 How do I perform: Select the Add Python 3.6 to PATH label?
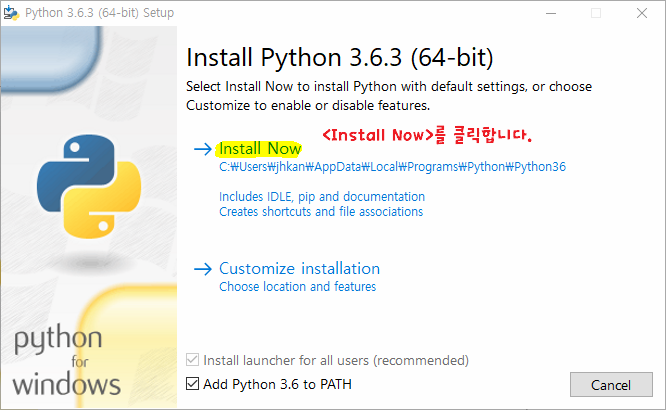coord(277,384)
